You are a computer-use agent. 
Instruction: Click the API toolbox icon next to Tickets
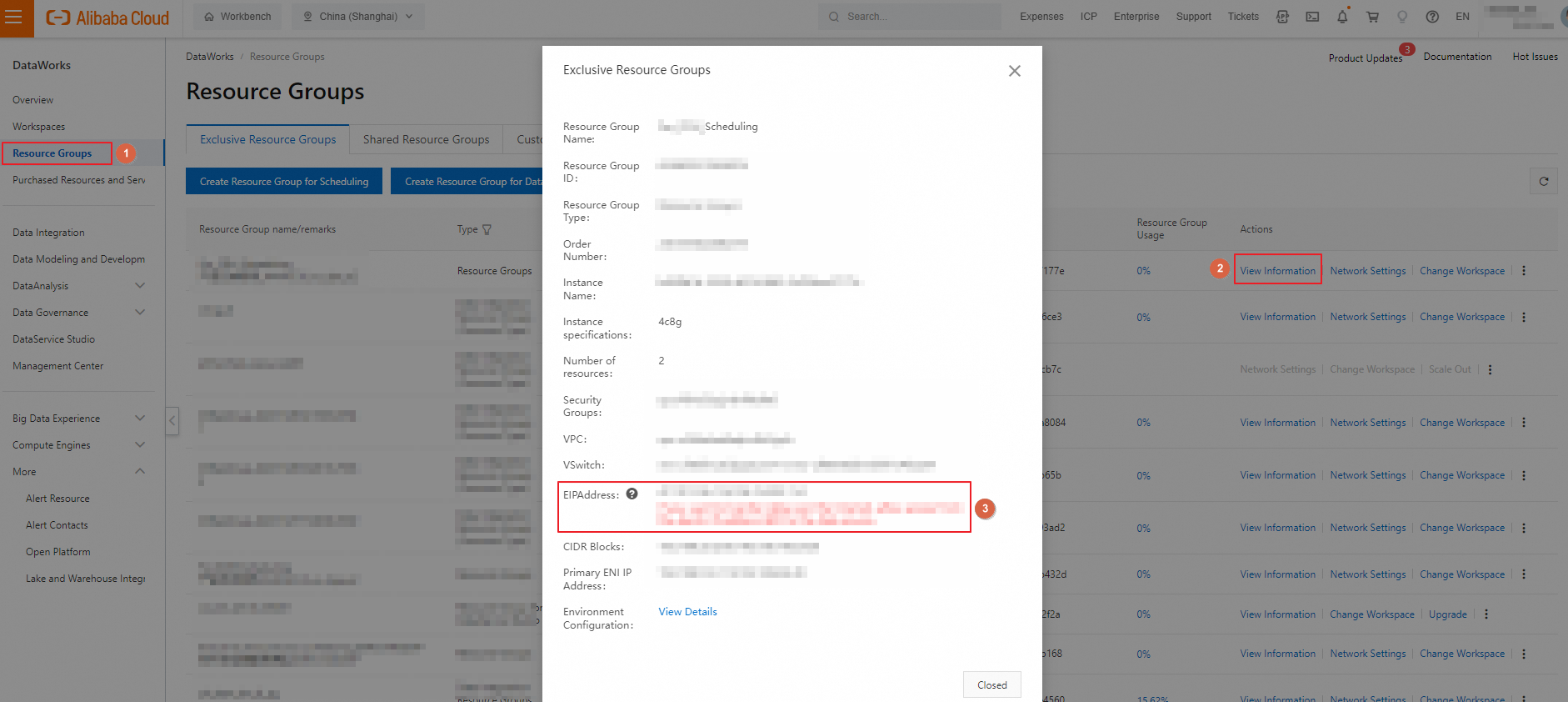point(1282,17)
